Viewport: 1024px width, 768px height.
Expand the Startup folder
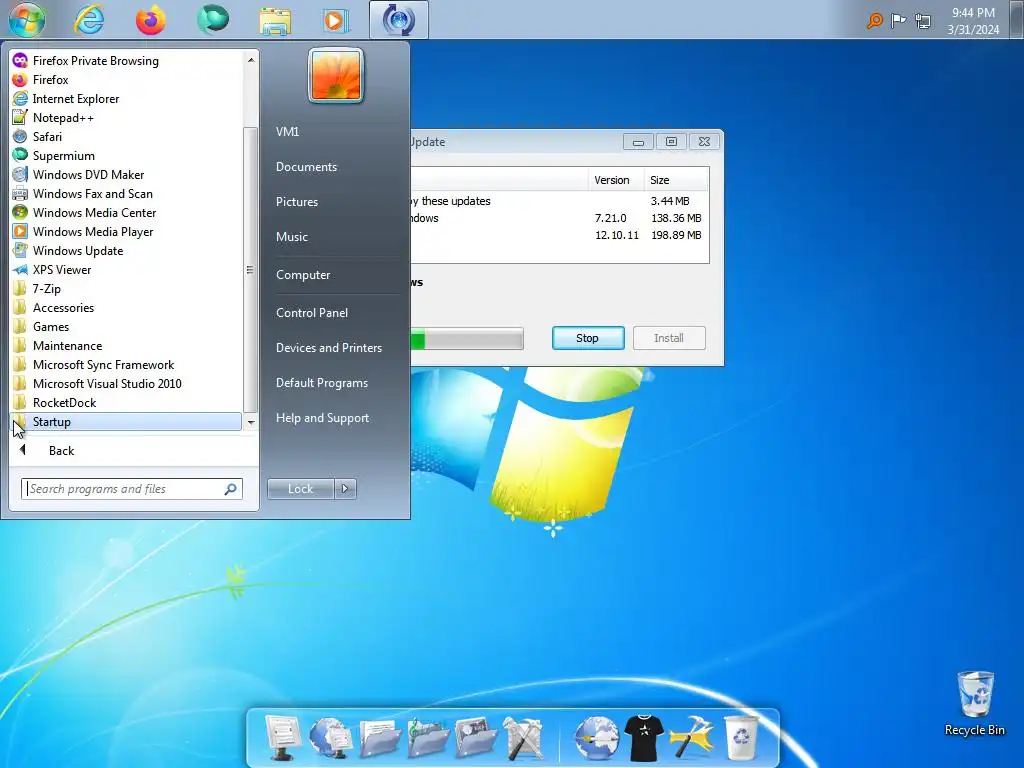pyautogui.click(x=126, y=422)
